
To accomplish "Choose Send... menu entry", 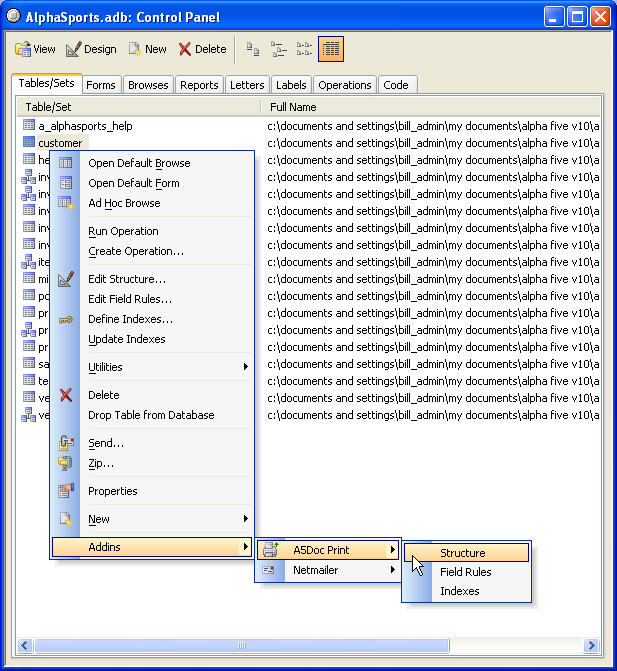I will (x=152, y=443).
